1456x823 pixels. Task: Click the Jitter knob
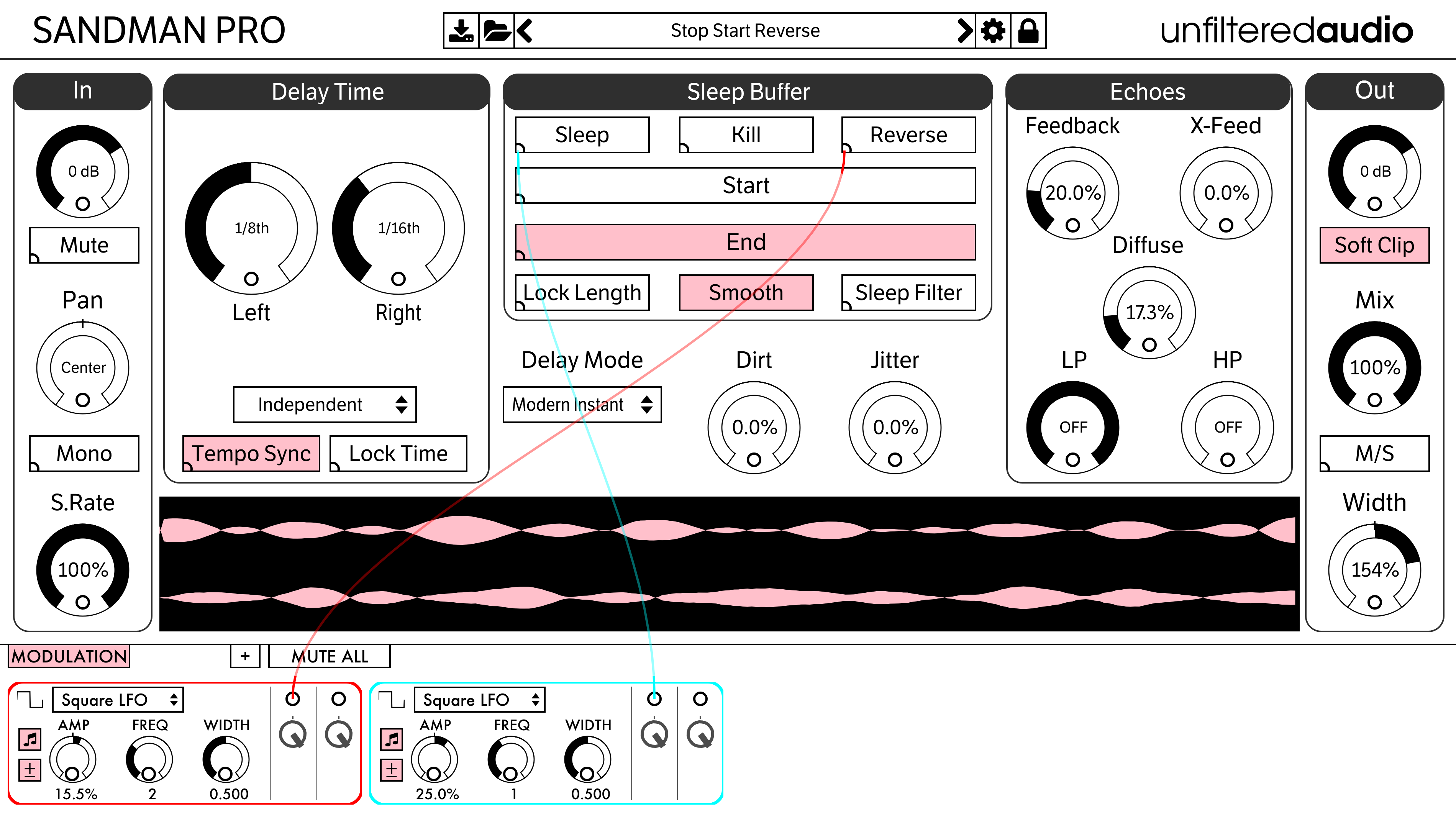click(895, 427)
